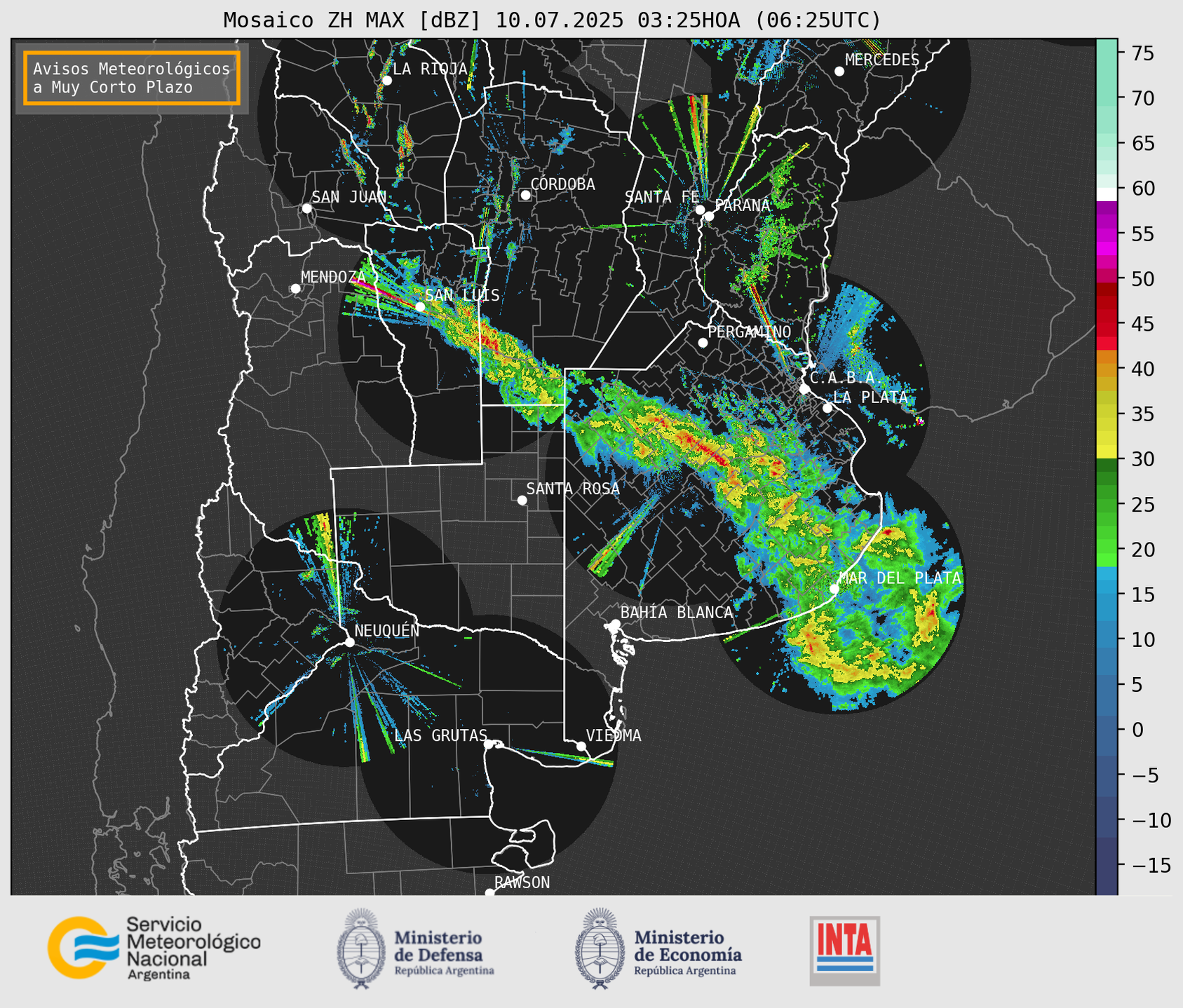Screen dimensions: 1183x1008
Task: Click the La Plata city marker dot
Action: pos(827,407)
